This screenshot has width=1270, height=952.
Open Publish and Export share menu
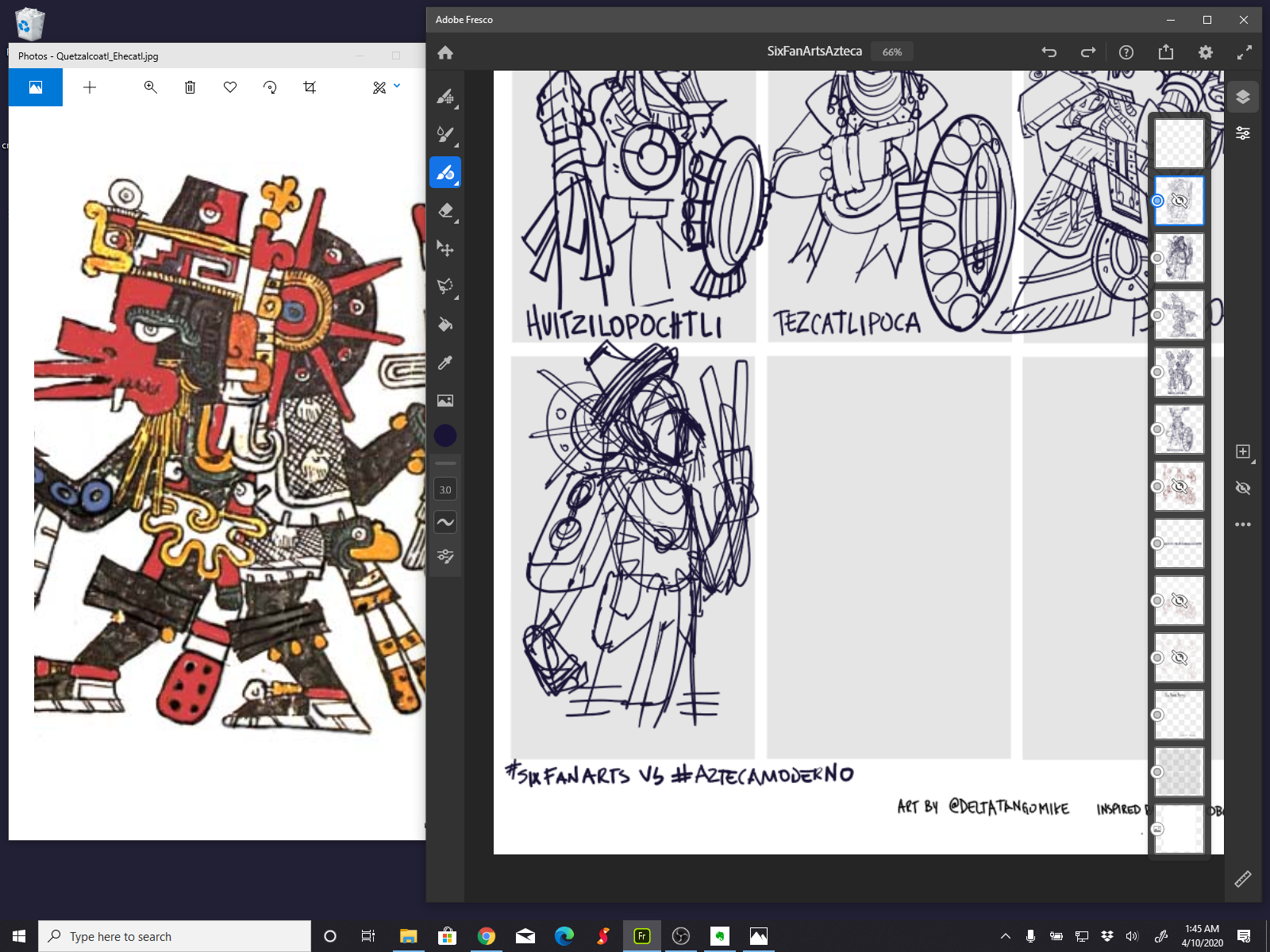[1166, 52]
